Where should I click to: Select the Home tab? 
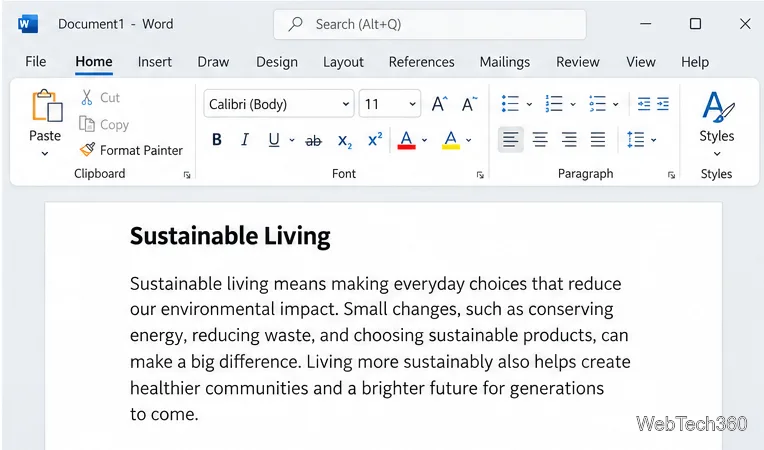point(94,62)
